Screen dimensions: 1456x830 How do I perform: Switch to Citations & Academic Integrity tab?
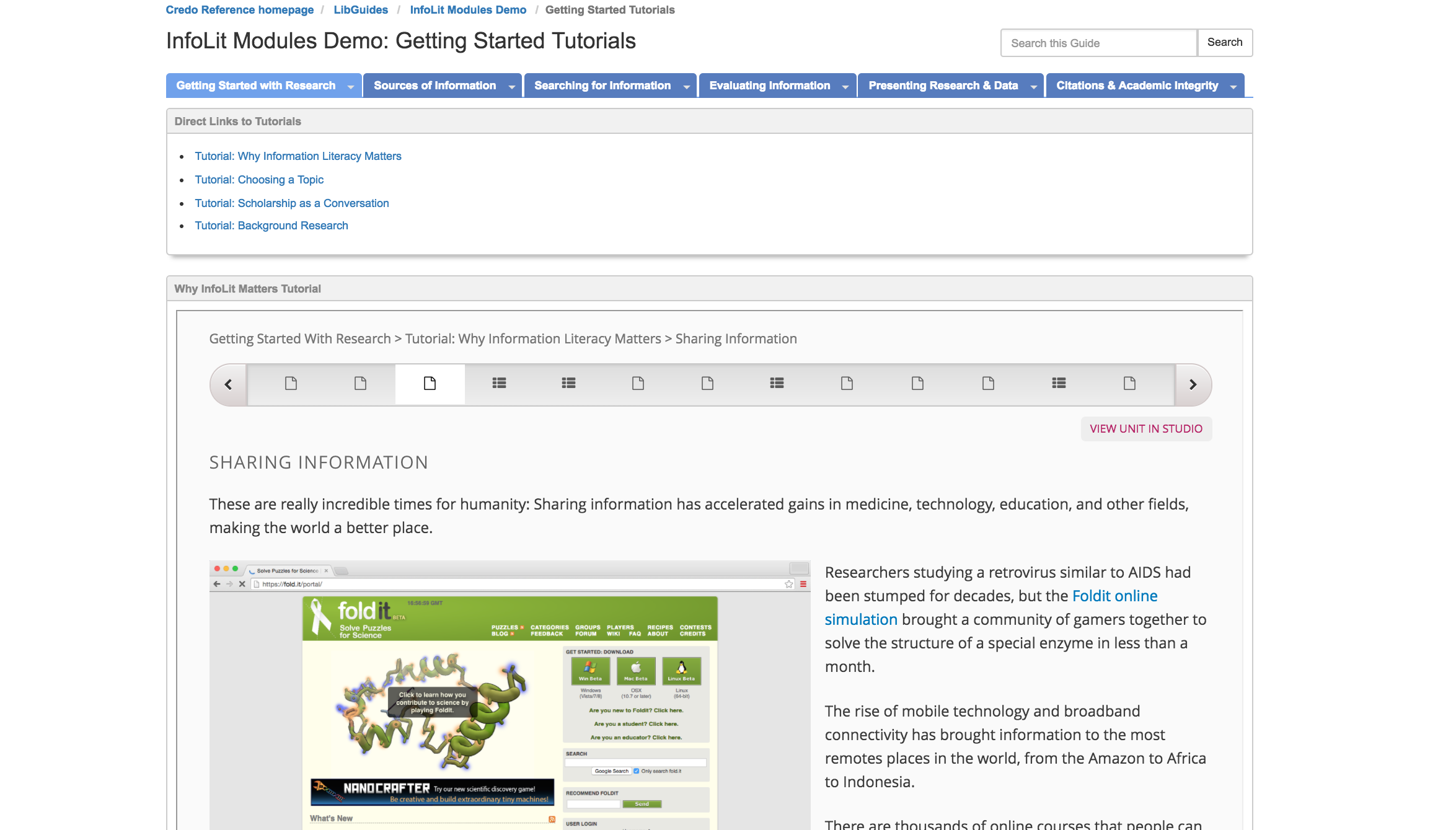(1137, 86)
